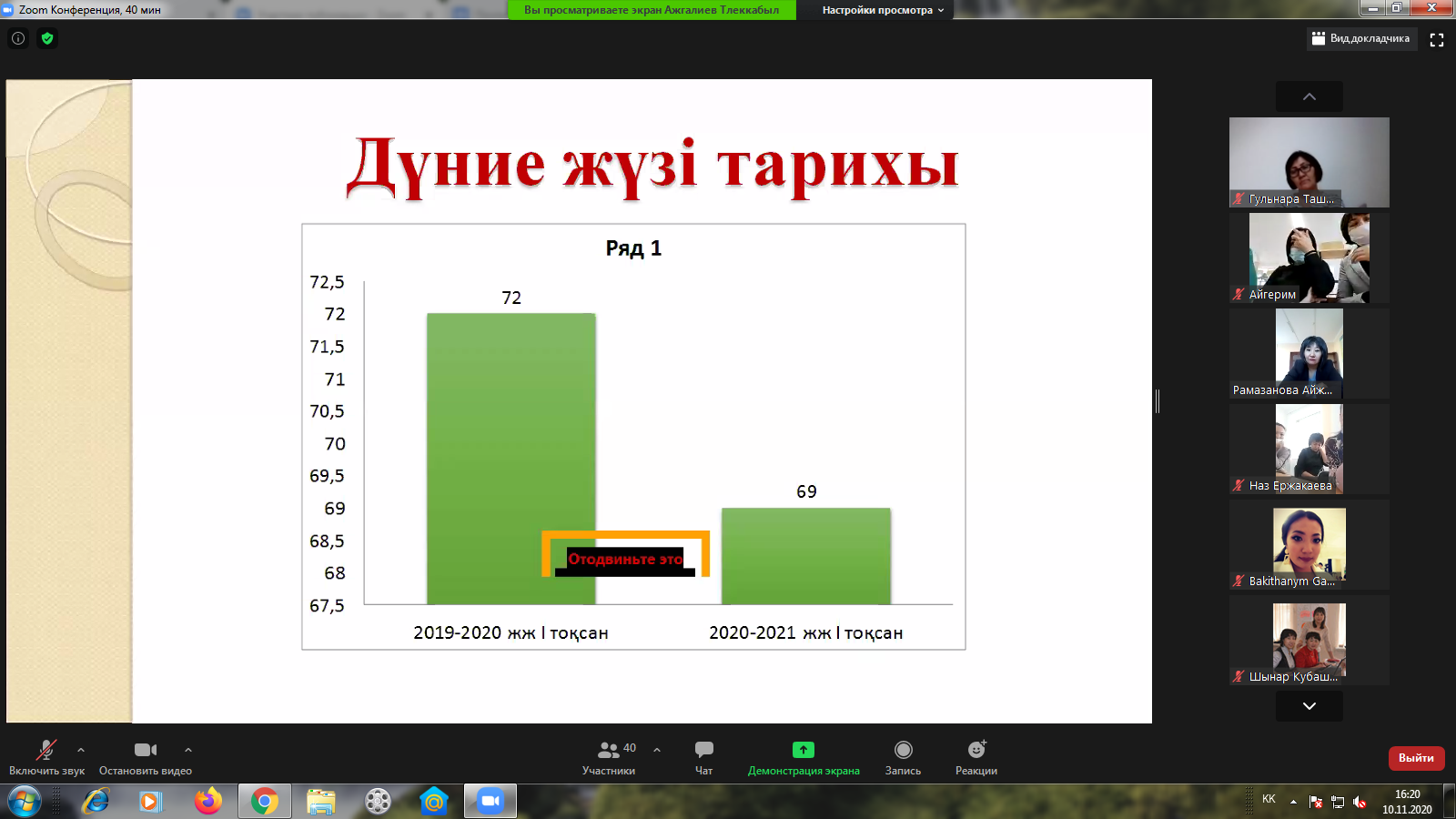Expand video options arrow next to camera

pyautogui.click(x=188, y=750)
